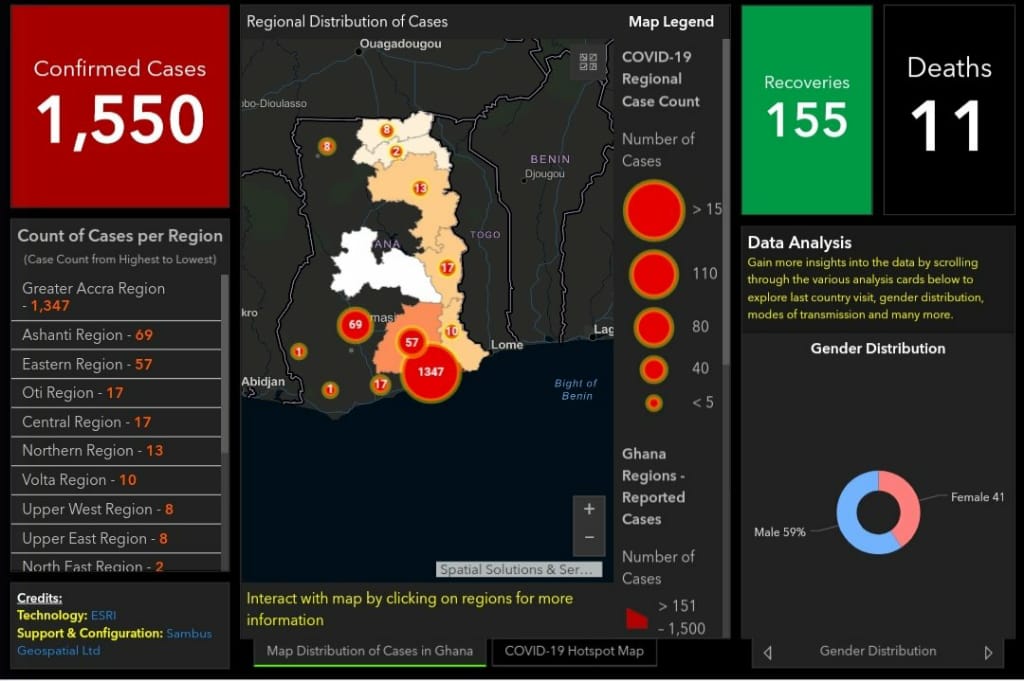Visit Sambus Geospatial Ltd link

click(188, 633)
